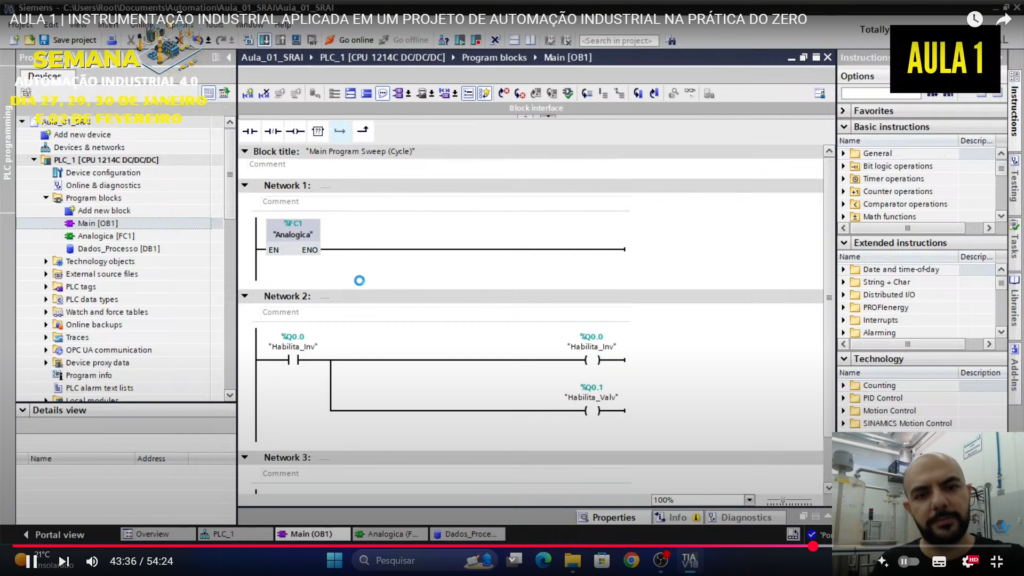Switch to the Dados_Proce editor tab
Screen dimensions: 1024x576
pos(466,534)
